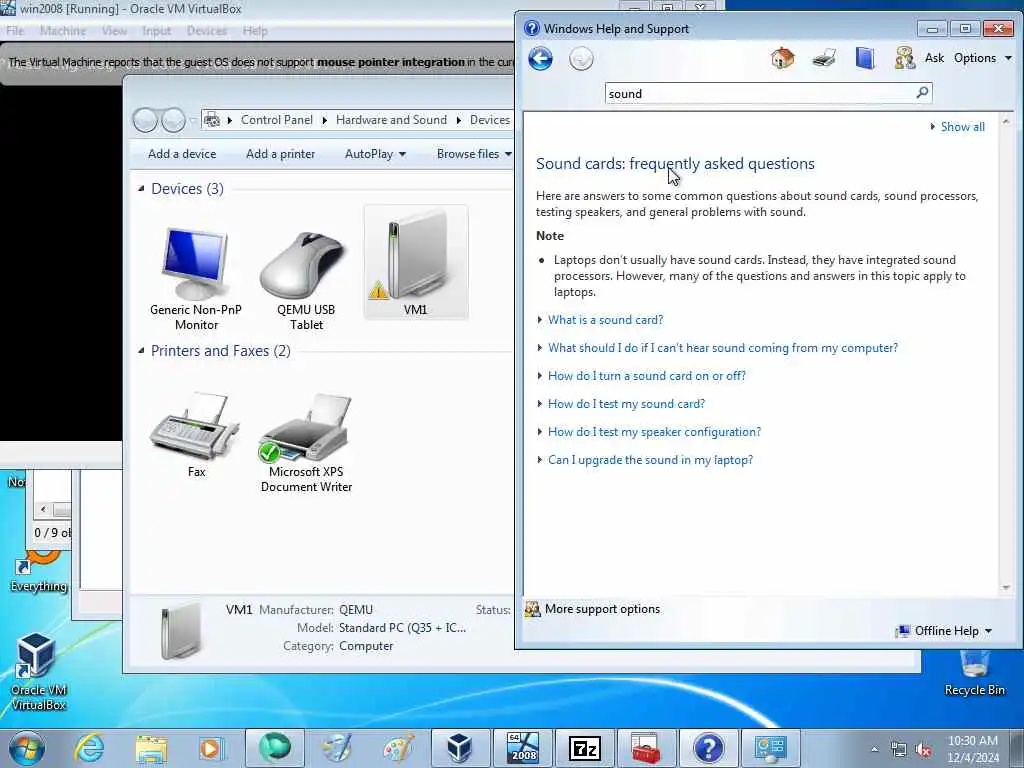The image size is (1024, 768).
Task: Open red toolbox icon in taskbar
Action: coord(645,748)
